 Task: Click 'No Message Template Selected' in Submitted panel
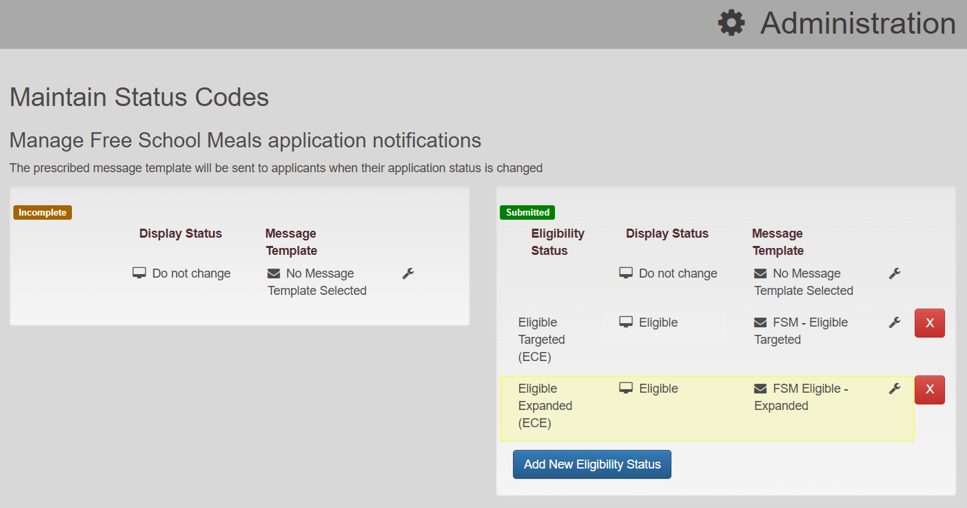804,282
